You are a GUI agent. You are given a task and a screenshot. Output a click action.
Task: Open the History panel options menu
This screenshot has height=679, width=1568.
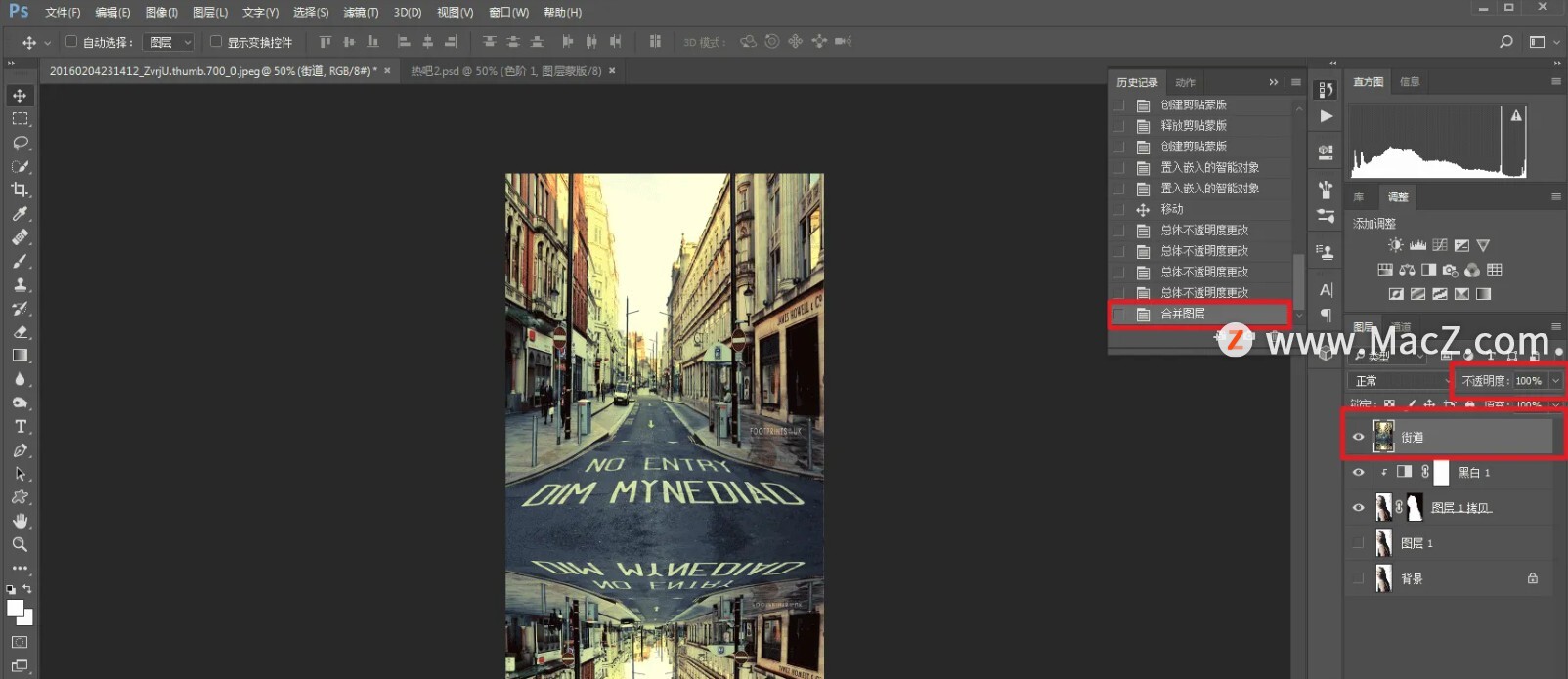click(1296, 82)
